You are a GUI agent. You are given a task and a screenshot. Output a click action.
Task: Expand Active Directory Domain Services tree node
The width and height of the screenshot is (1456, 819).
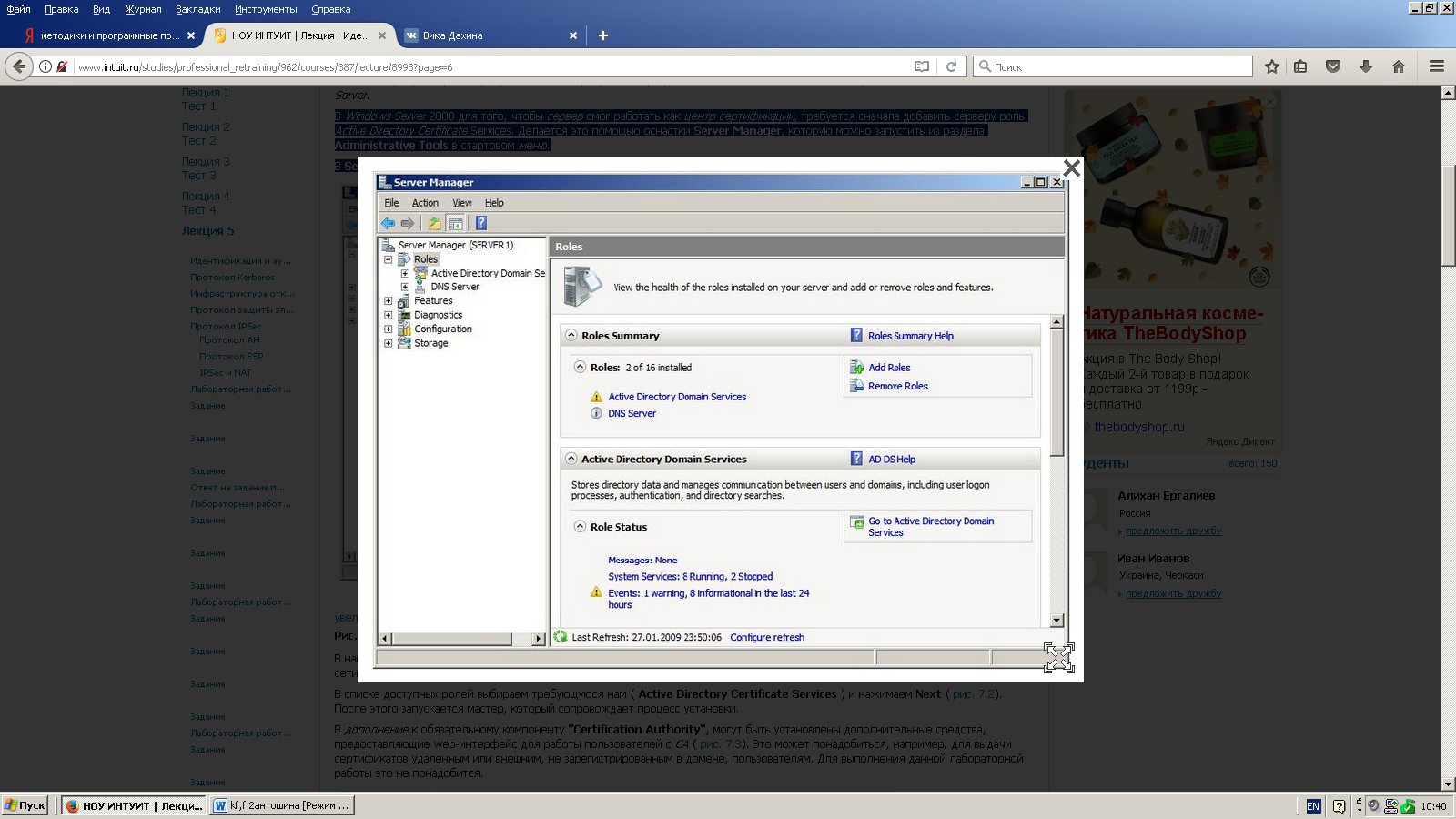[x=405, y=273]
